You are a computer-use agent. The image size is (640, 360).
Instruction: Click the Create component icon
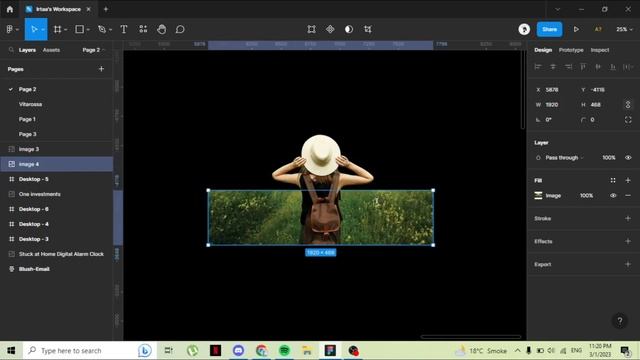point(330,29)
